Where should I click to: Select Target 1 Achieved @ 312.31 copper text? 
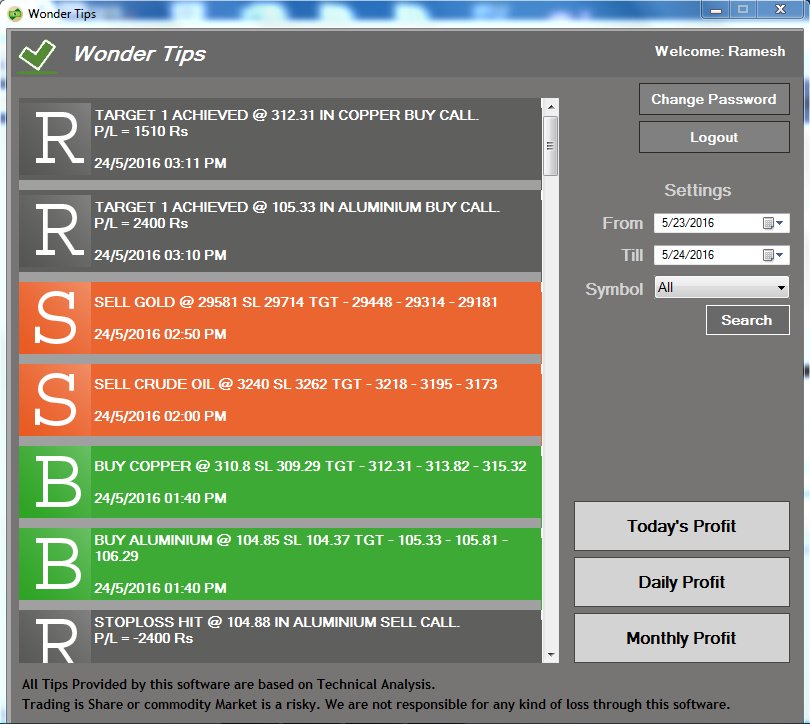click(x=286, y=115)
